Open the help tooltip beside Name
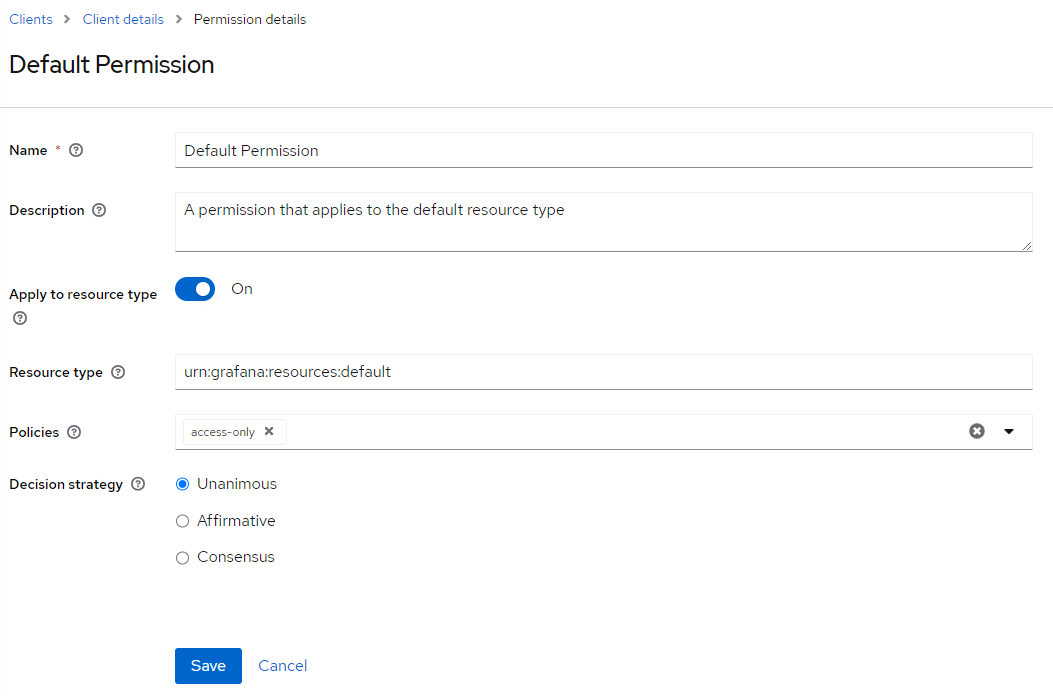The width and height of the screenshot is (1053, 696). click(x=76, y=150)
